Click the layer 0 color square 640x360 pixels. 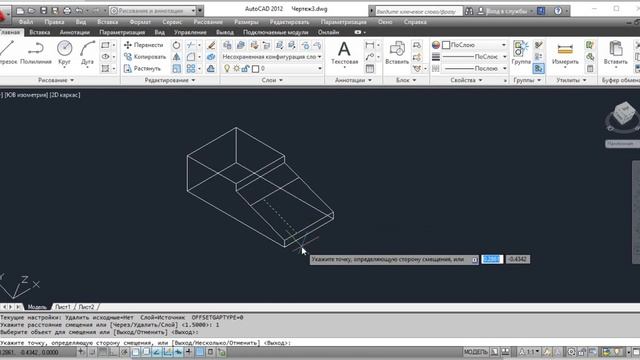[x=256, y=69]
